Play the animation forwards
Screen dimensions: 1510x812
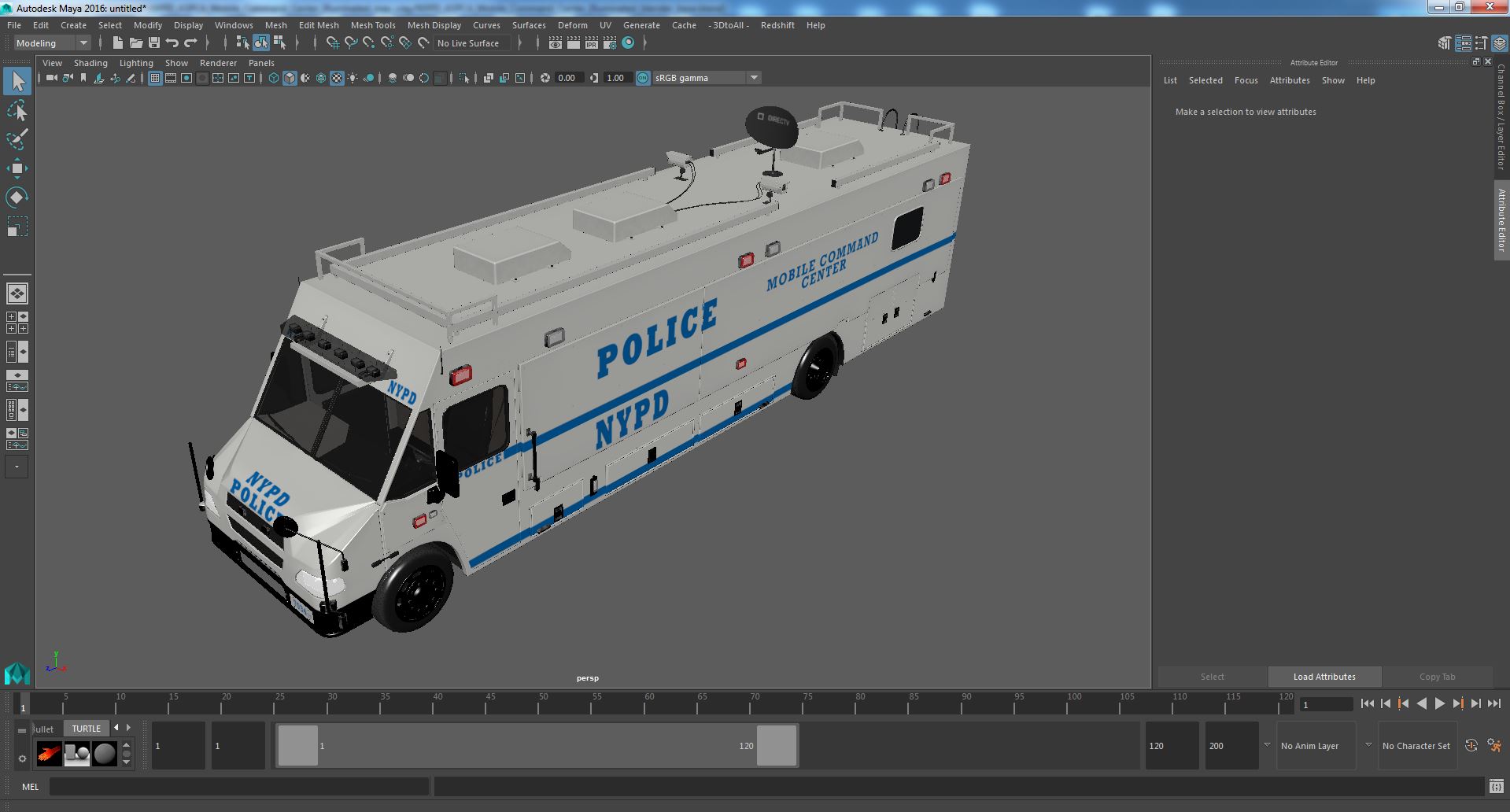(x=1439, y=704)
